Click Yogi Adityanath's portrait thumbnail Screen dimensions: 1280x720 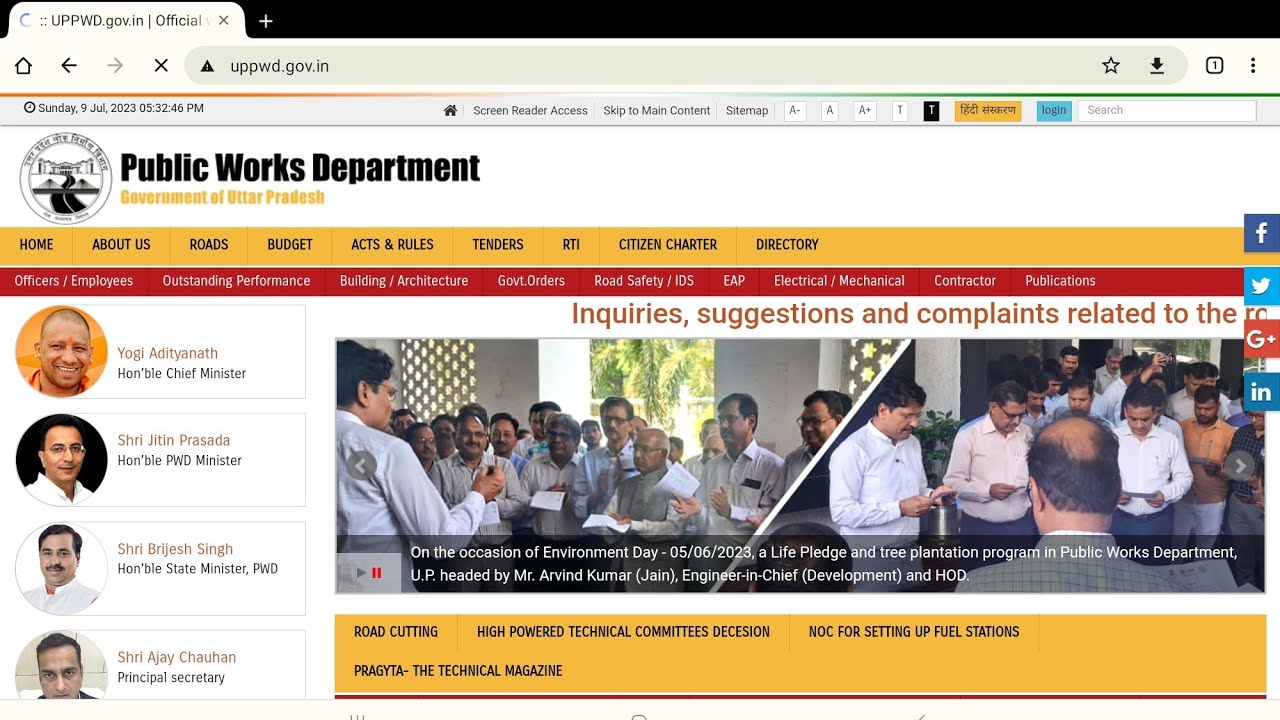(62, 352)
